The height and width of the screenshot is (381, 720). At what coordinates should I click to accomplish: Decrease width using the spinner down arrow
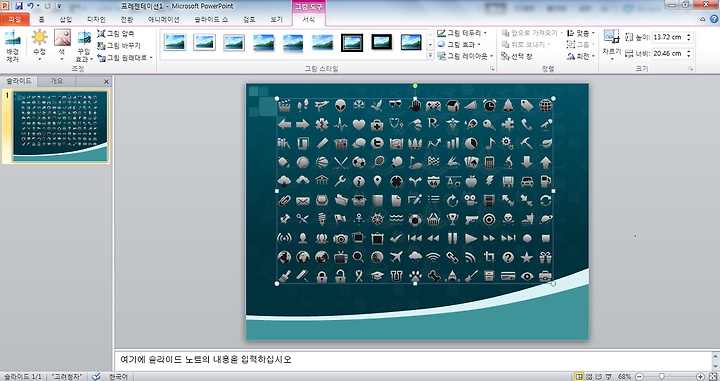coord(689,56)
